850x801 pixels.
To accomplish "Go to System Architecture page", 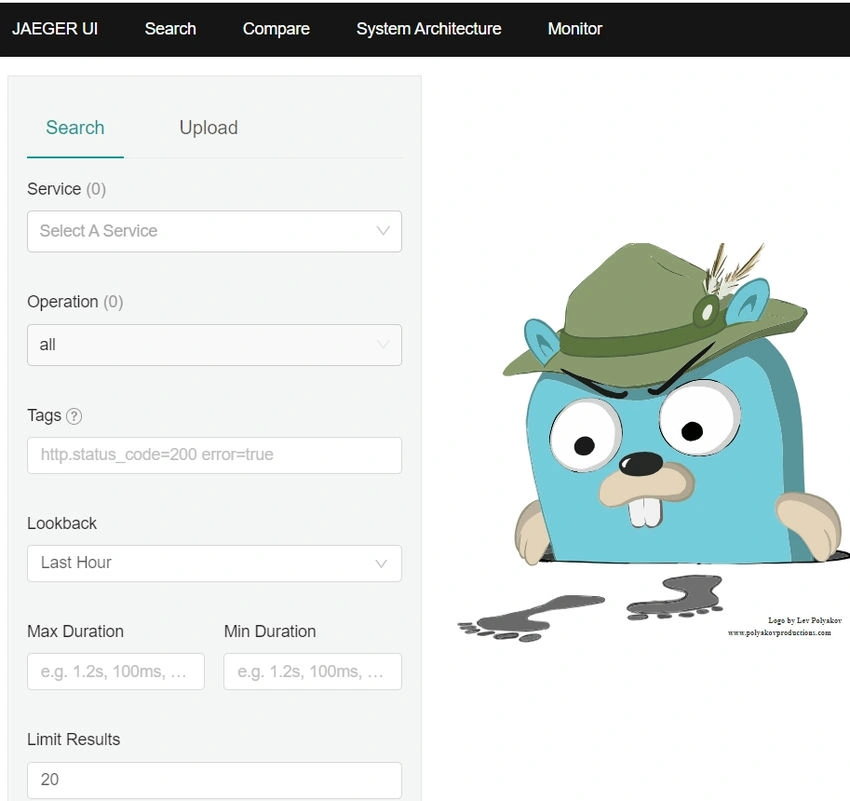I will click(x=428, y=29).
